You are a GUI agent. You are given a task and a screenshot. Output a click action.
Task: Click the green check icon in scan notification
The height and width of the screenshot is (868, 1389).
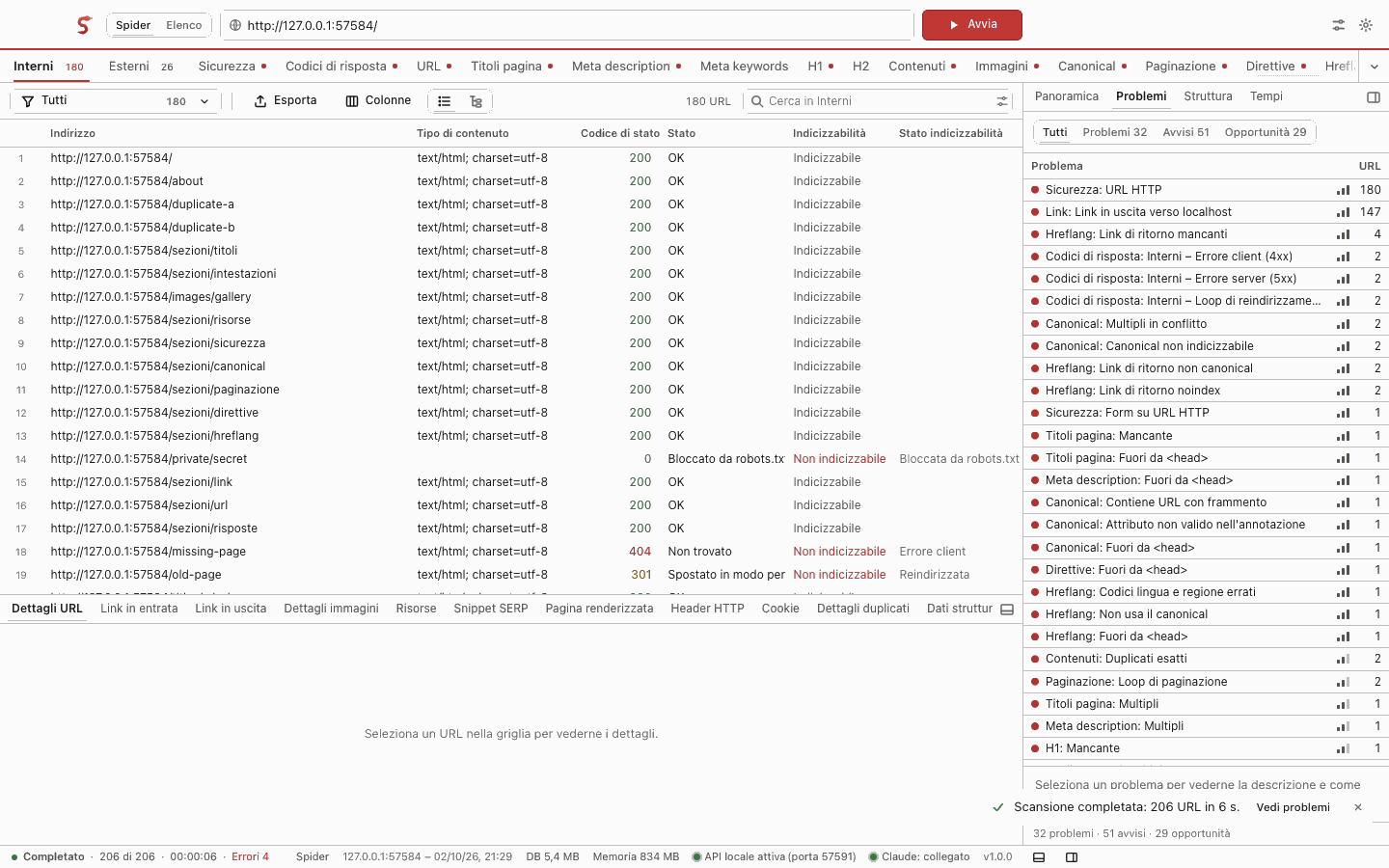(x=998, y=807)
